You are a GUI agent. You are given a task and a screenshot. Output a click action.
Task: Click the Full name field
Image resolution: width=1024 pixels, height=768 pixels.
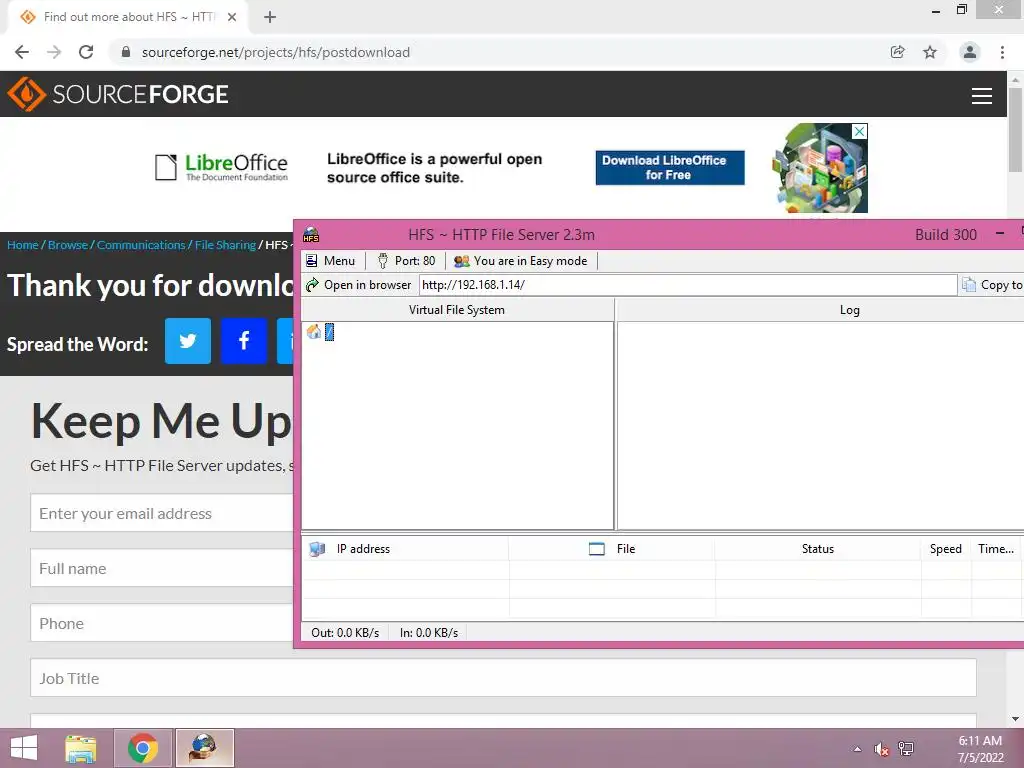[162, 568]
